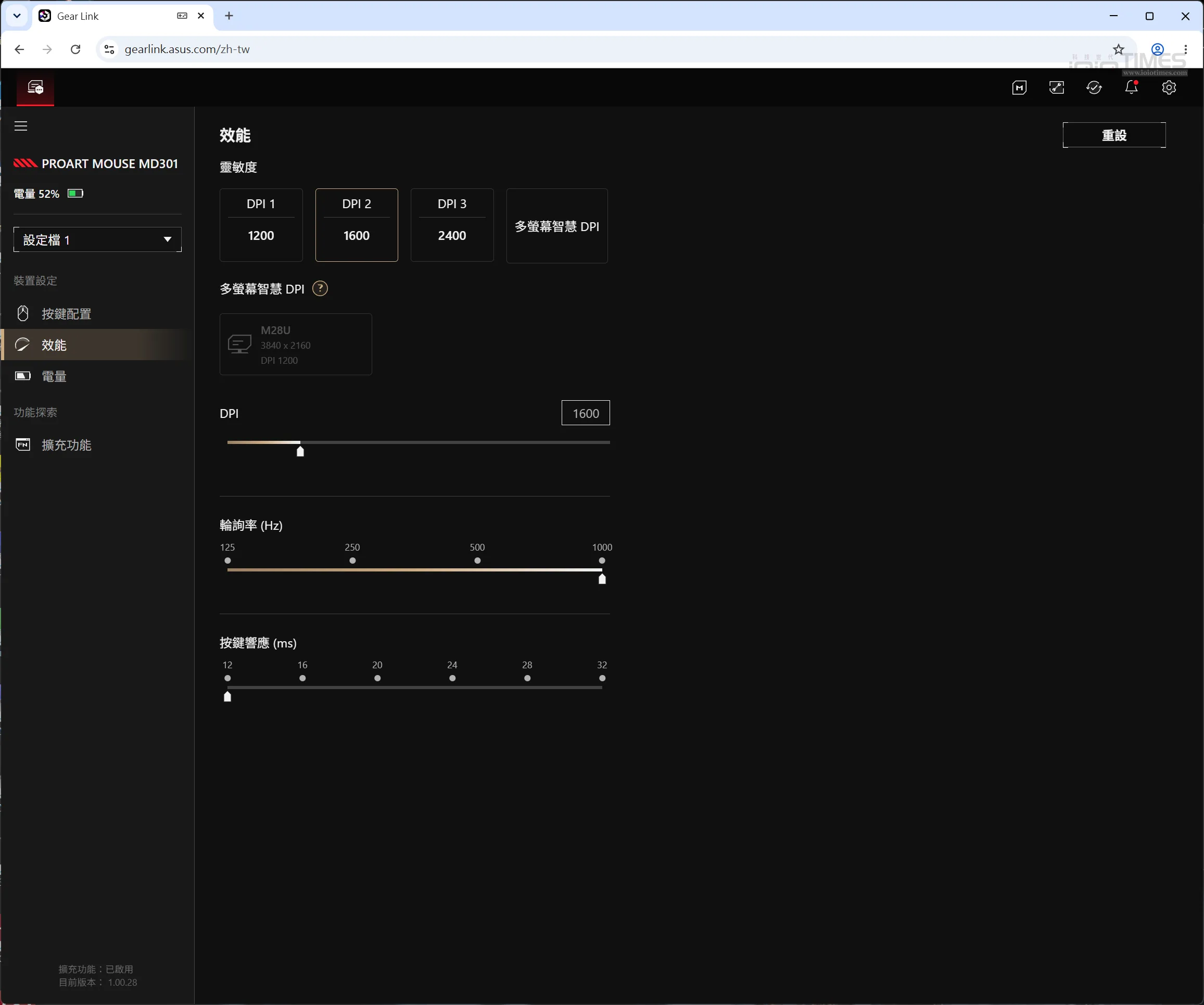Open the macro icon in top bar
This screenshot has width=1204, height=1005.
[1019, 88]
